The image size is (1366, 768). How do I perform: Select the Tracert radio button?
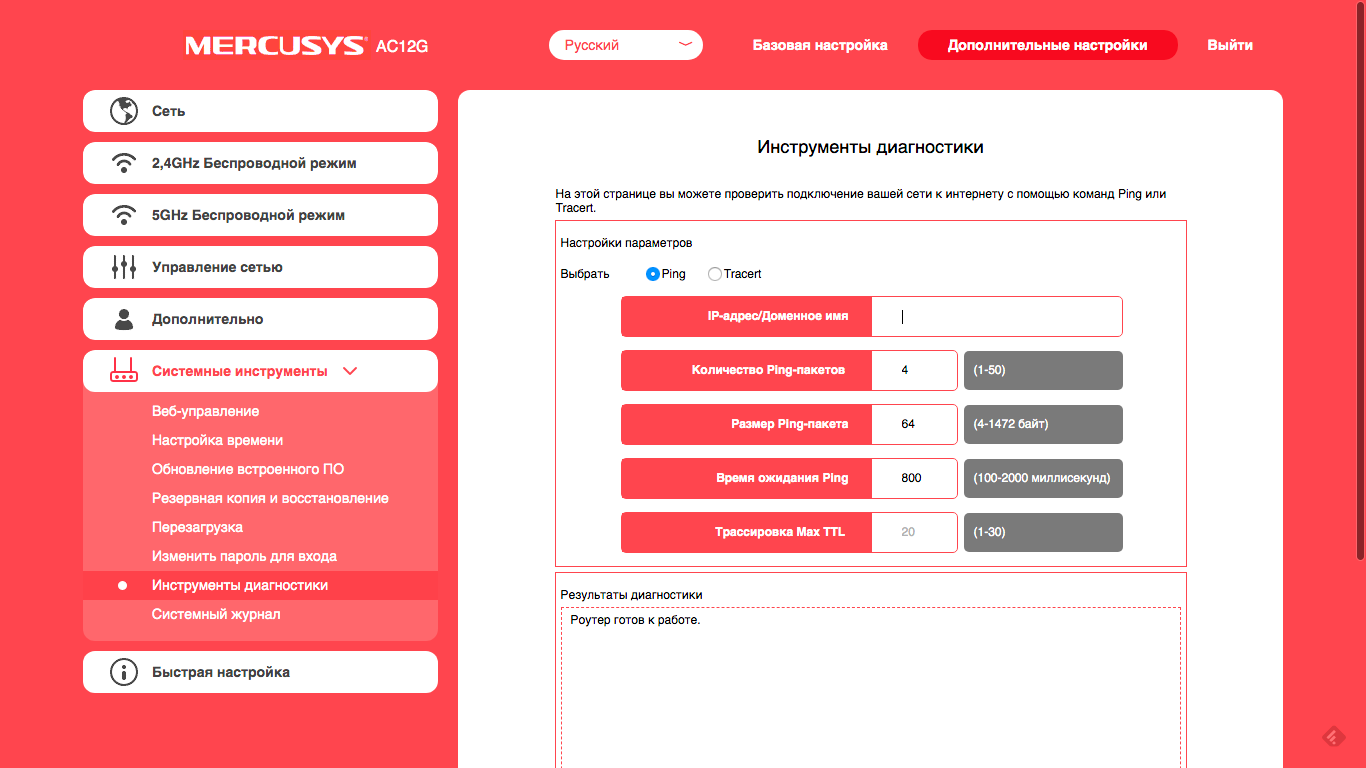pyautogui.click(x=715, y=274)
